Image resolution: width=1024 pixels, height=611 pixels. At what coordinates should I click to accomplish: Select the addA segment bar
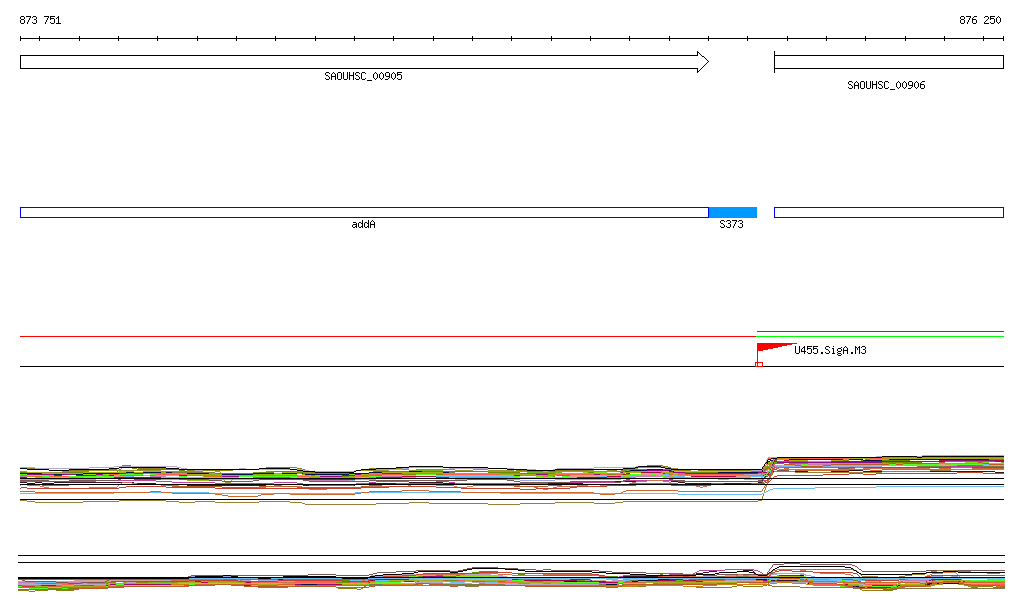coord(363,212)
